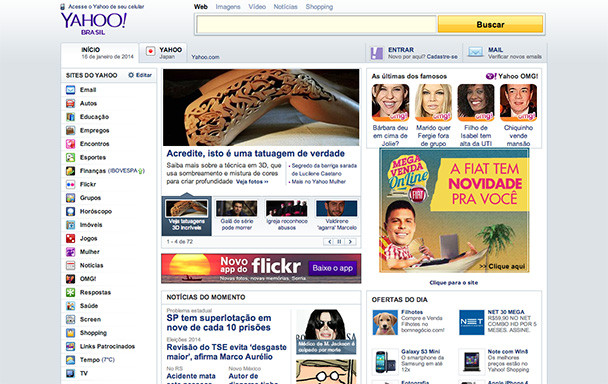Click the Baixe o app button
The width and height of the screenshot is (608, 384).
(332, 268)
